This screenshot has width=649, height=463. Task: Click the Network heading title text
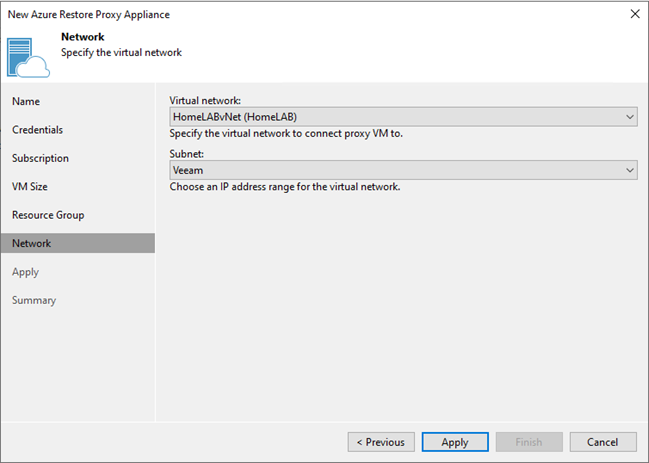tap(83, 37)
